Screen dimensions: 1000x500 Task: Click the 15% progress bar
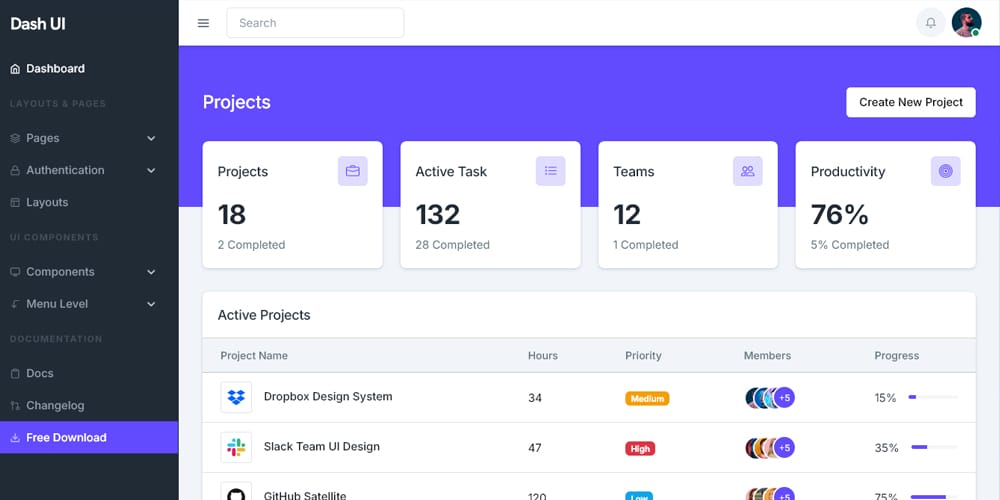point(932,397)
